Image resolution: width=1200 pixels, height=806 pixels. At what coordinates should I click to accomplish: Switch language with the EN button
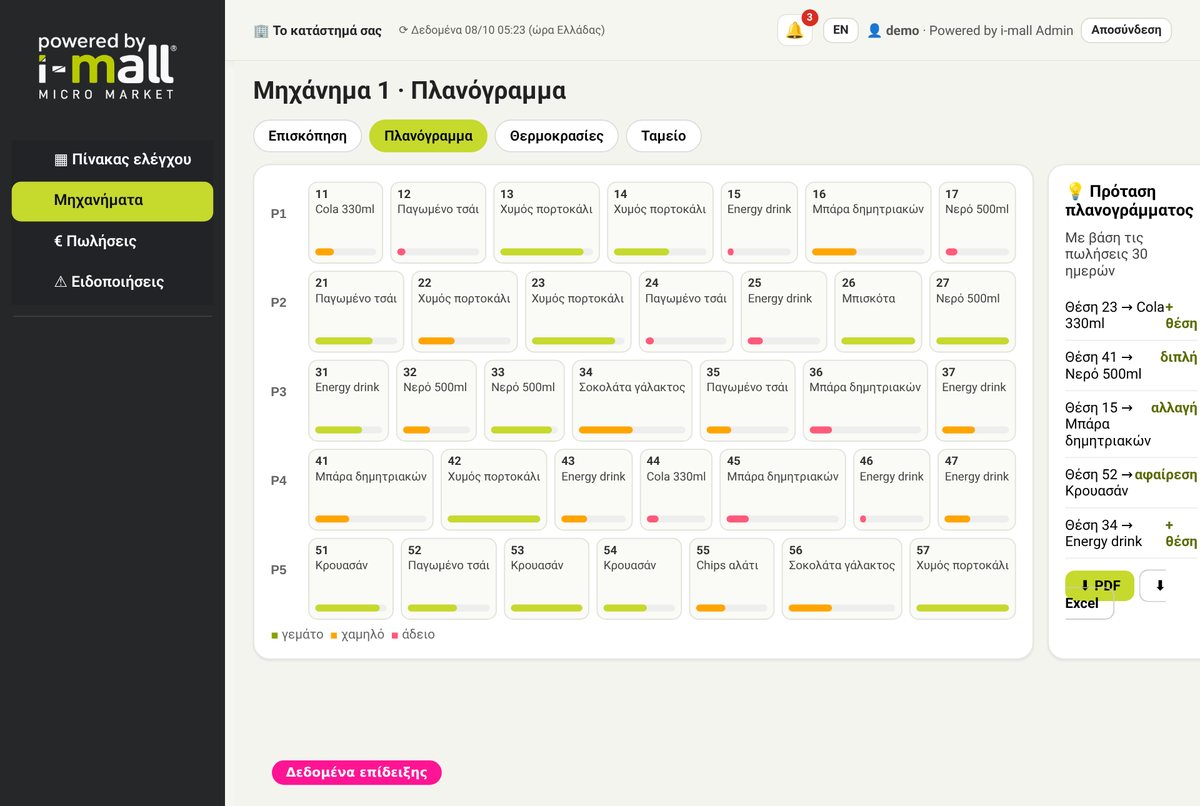[841, 30]
